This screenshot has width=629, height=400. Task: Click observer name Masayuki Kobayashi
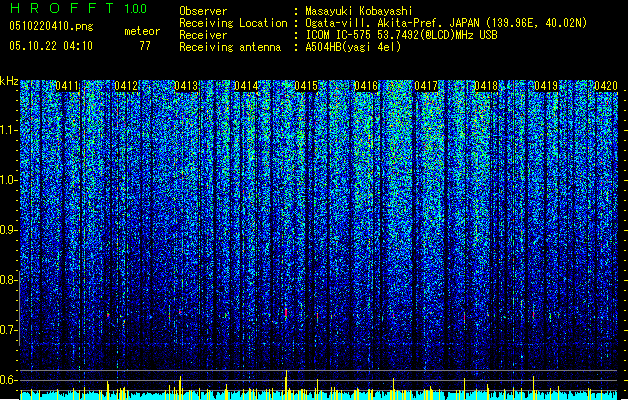click(x=359, y=11)
